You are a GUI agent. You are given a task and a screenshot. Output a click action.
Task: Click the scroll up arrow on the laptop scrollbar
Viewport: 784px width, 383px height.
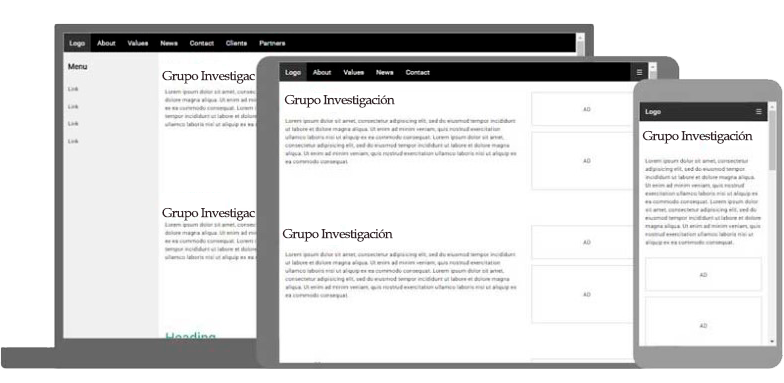point(580,38)
